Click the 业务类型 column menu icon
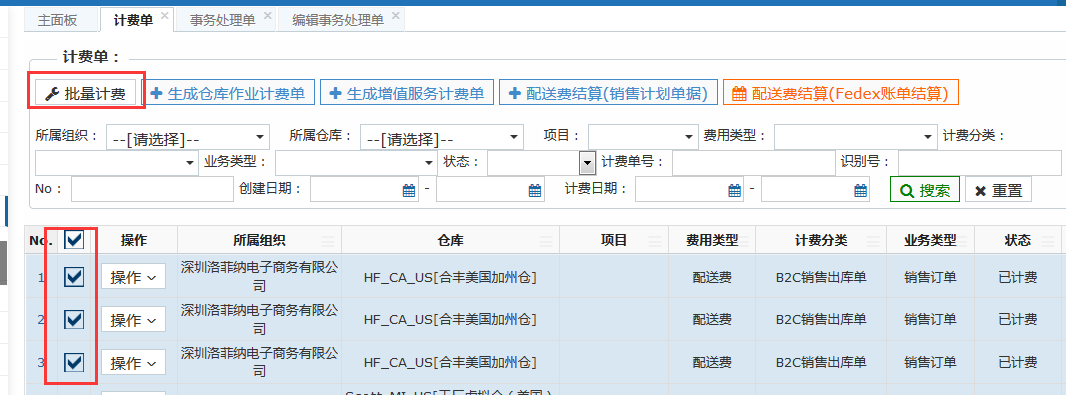This screenshot has width=1066, height=395. (961, 241)
